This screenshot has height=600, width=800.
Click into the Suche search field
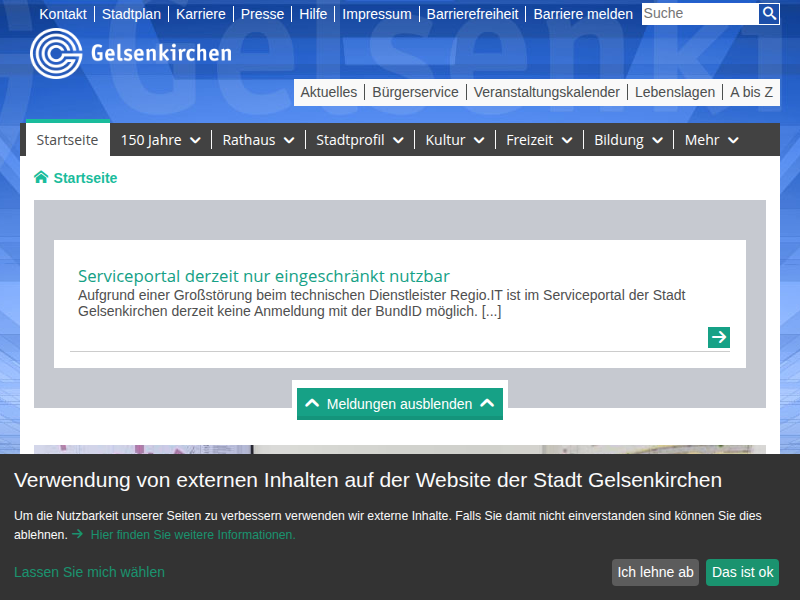(699, 14)
